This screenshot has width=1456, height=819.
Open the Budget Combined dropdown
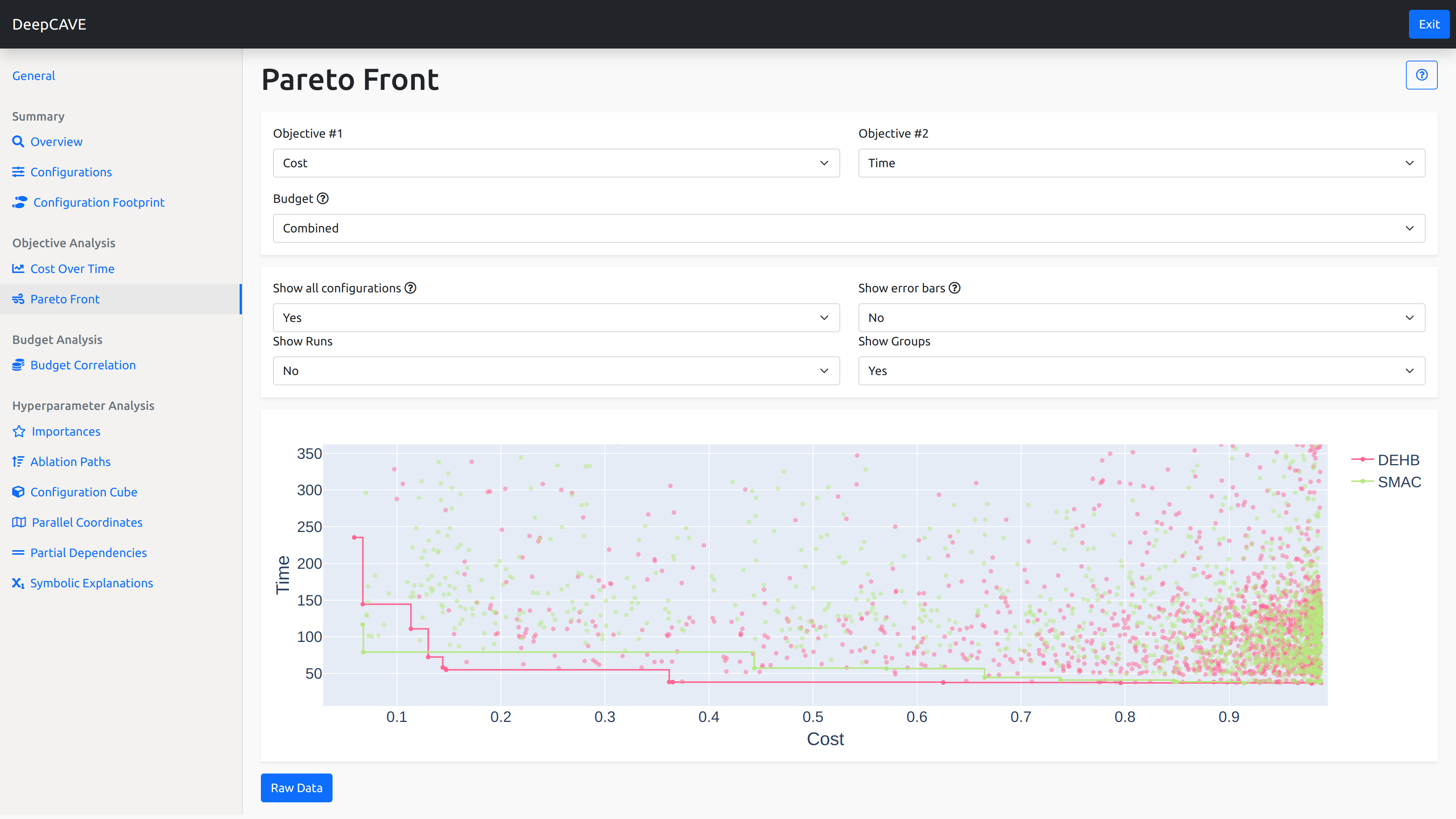point(849,228)
